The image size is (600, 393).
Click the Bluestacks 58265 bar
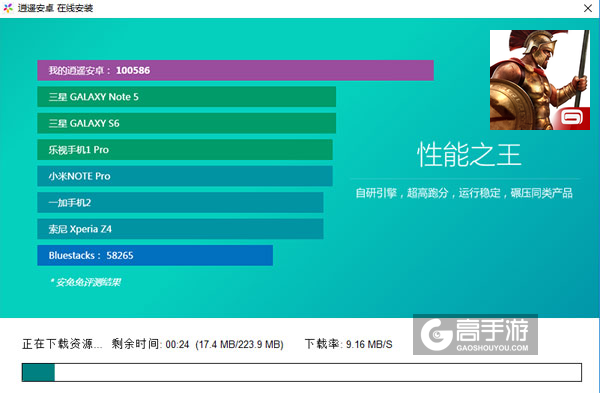coord(155,255)
